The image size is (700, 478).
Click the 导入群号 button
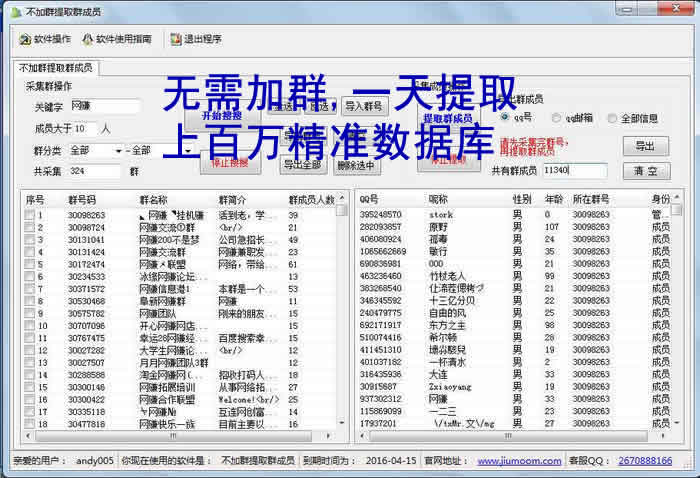(363, 106)
